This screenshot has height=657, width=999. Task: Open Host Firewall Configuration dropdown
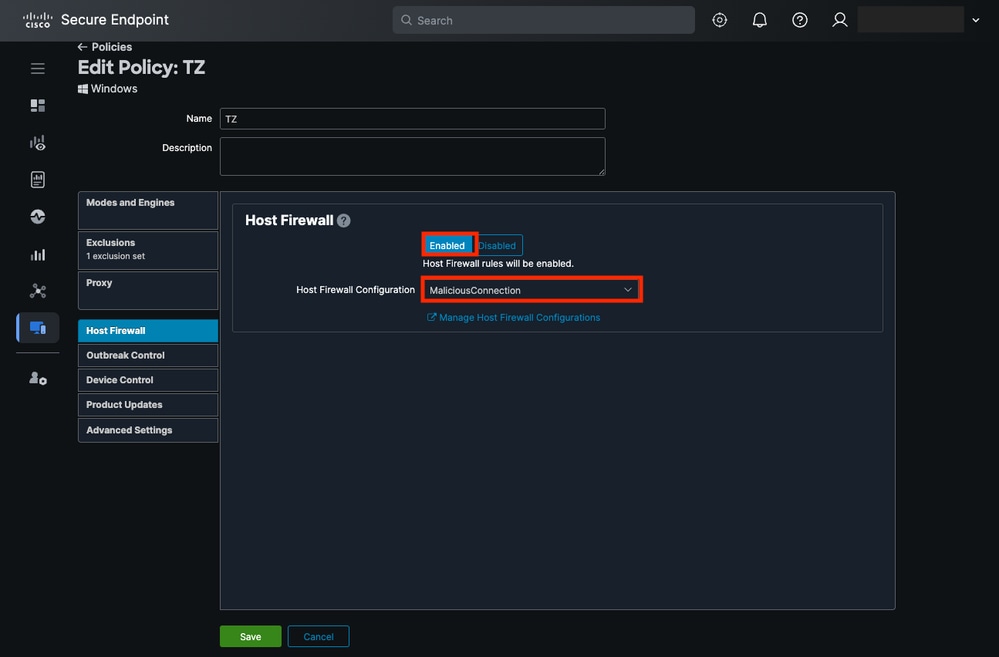coord(531,290)
